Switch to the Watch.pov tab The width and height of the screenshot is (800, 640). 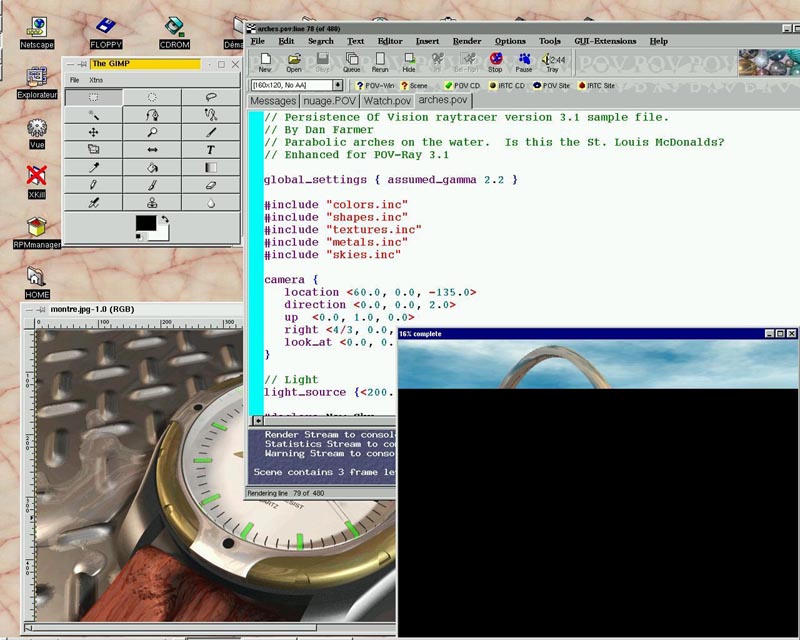387,101
